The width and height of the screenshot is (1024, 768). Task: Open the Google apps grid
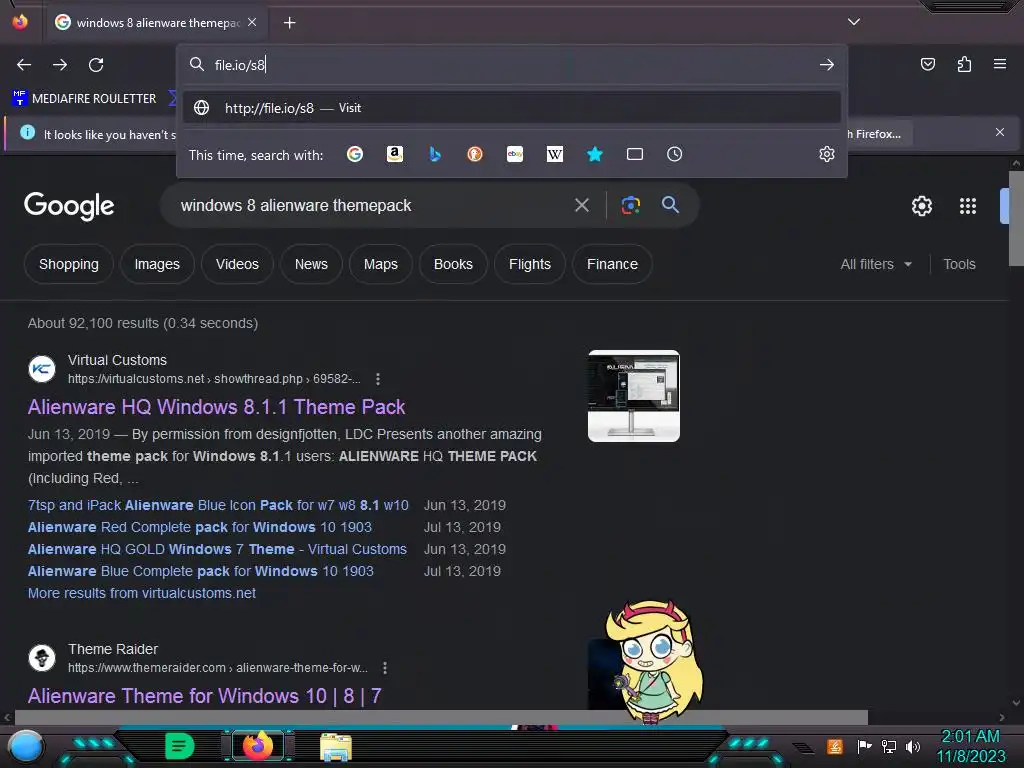pos(968,206)
